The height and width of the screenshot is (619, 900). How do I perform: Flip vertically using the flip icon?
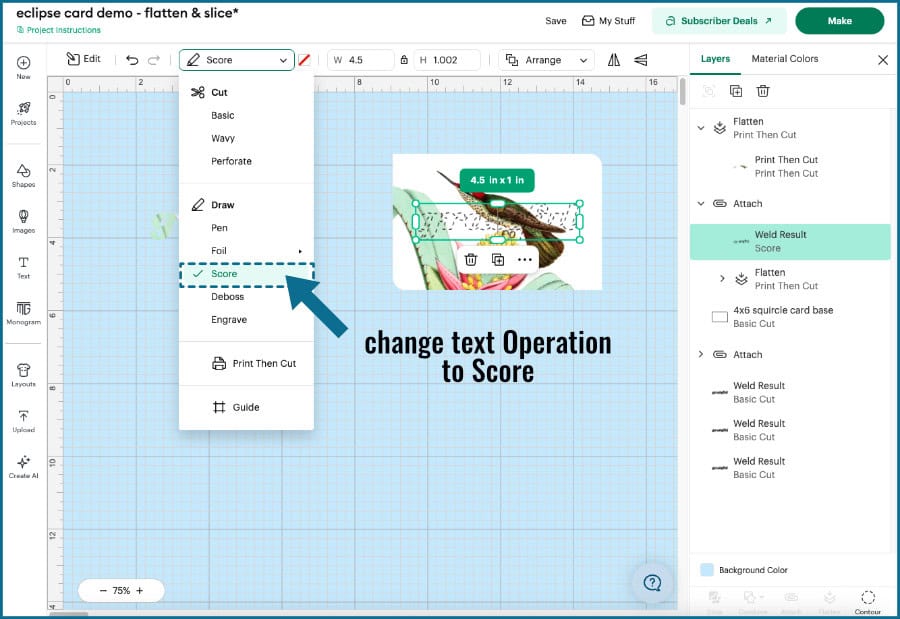click(x=641, y=60)
